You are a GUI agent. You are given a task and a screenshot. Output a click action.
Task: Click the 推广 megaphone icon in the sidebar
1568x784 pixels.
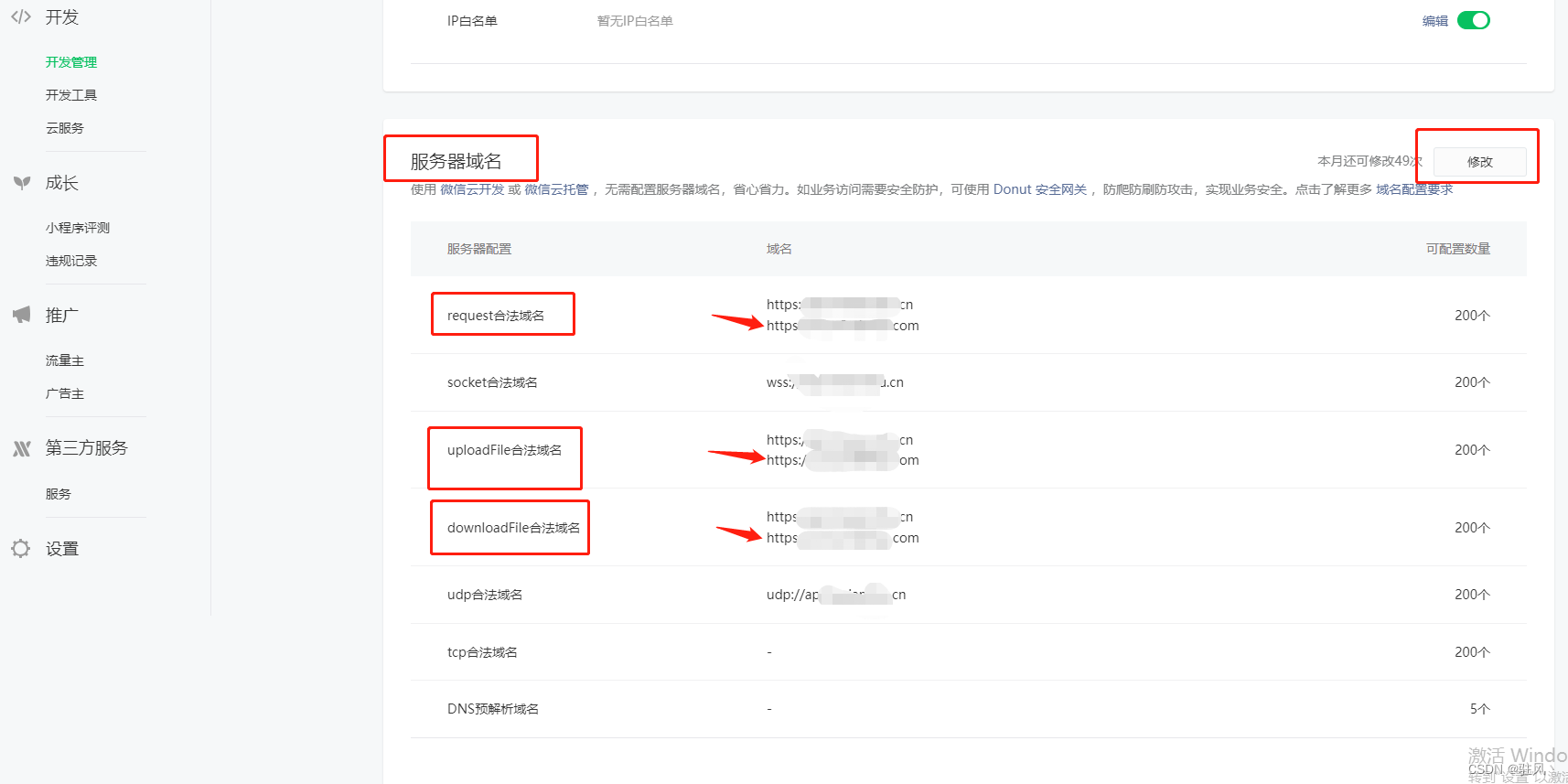coord(22,315)
